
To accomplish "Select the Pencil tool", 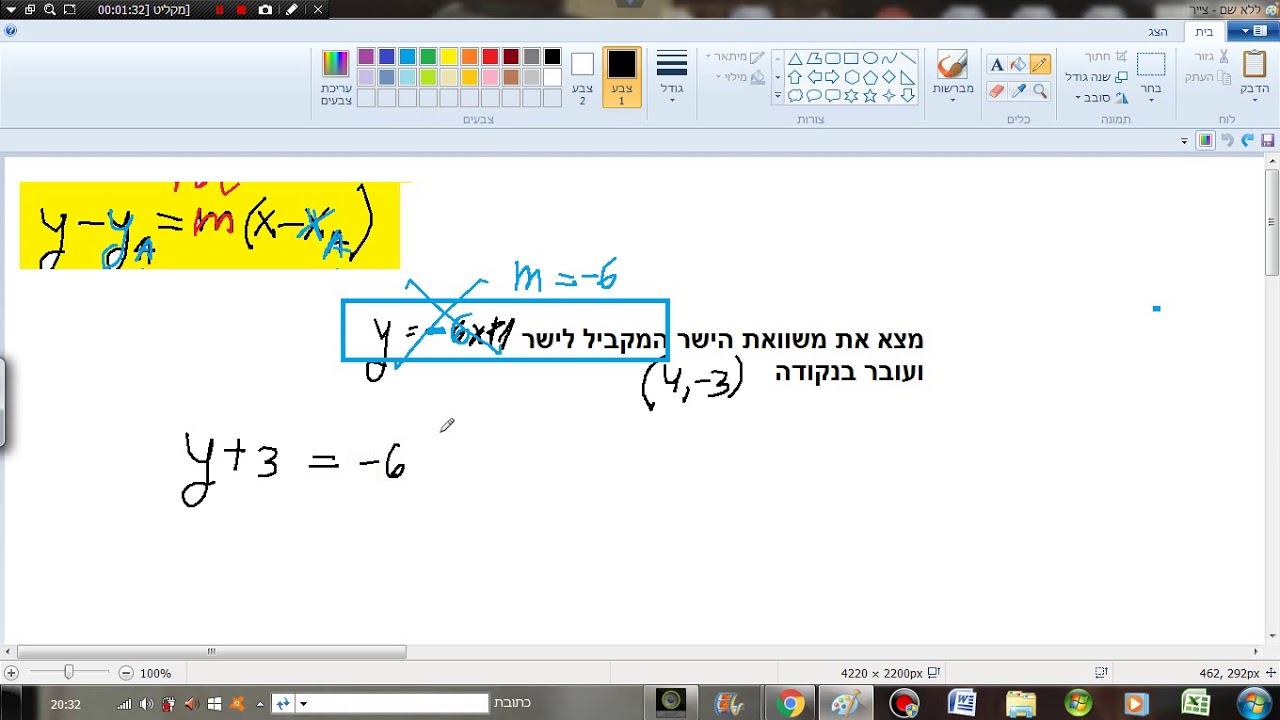I will click(x=1040, y=64).
